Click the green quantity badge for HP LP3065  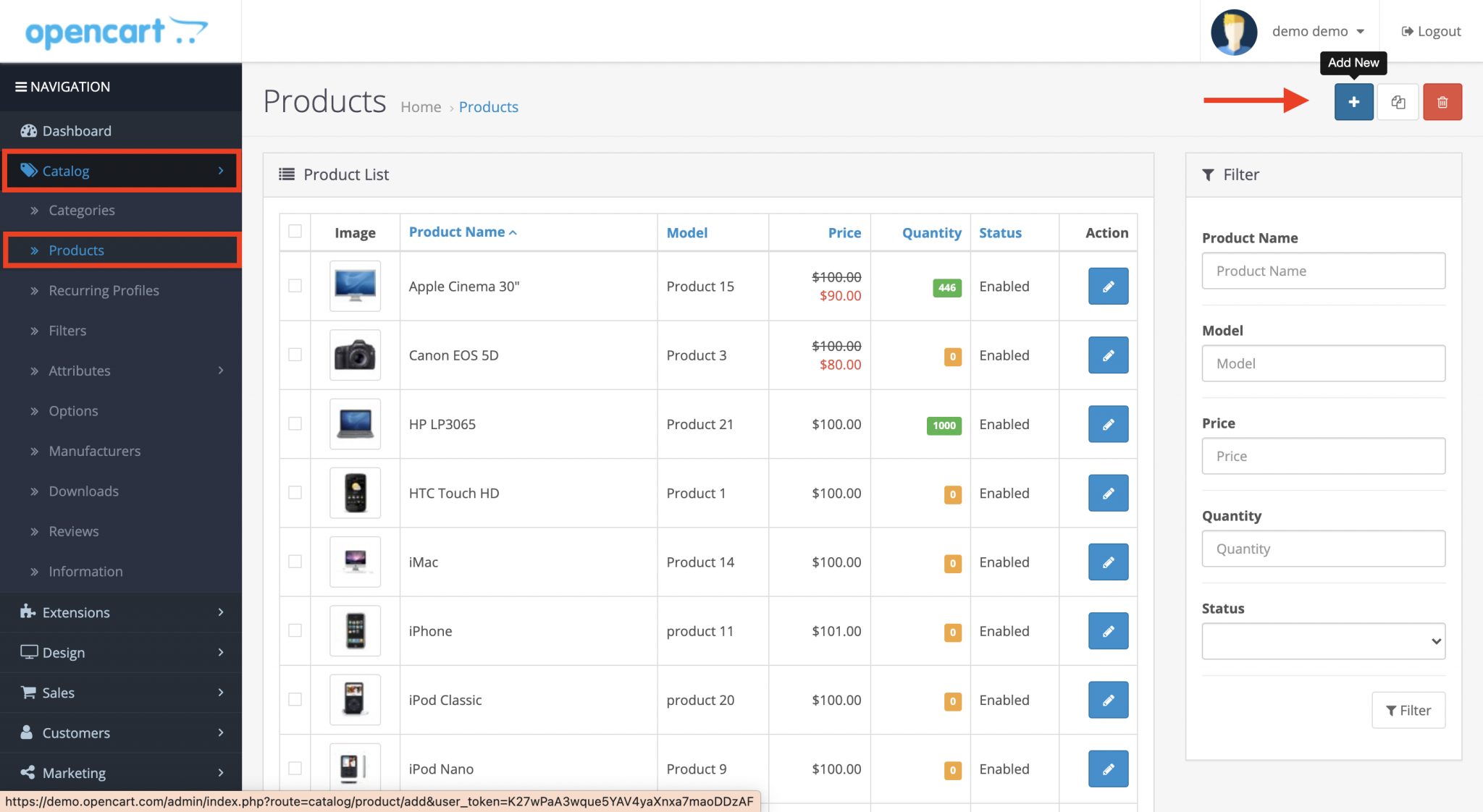[x=943, y=426]
